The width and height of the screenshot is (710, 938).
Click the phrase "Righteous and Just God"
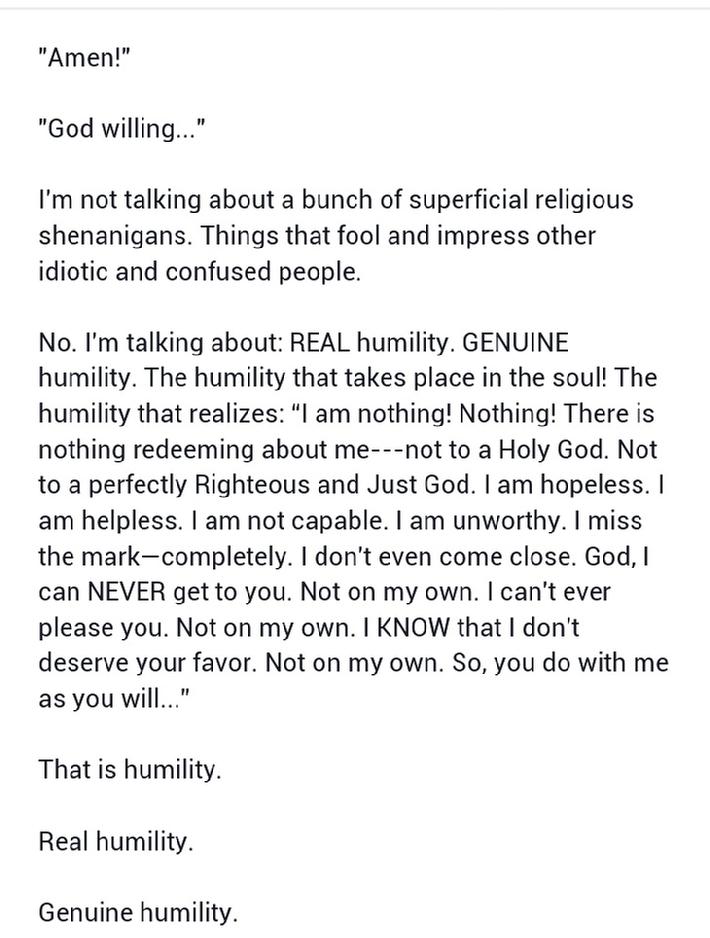pos(333,485)
